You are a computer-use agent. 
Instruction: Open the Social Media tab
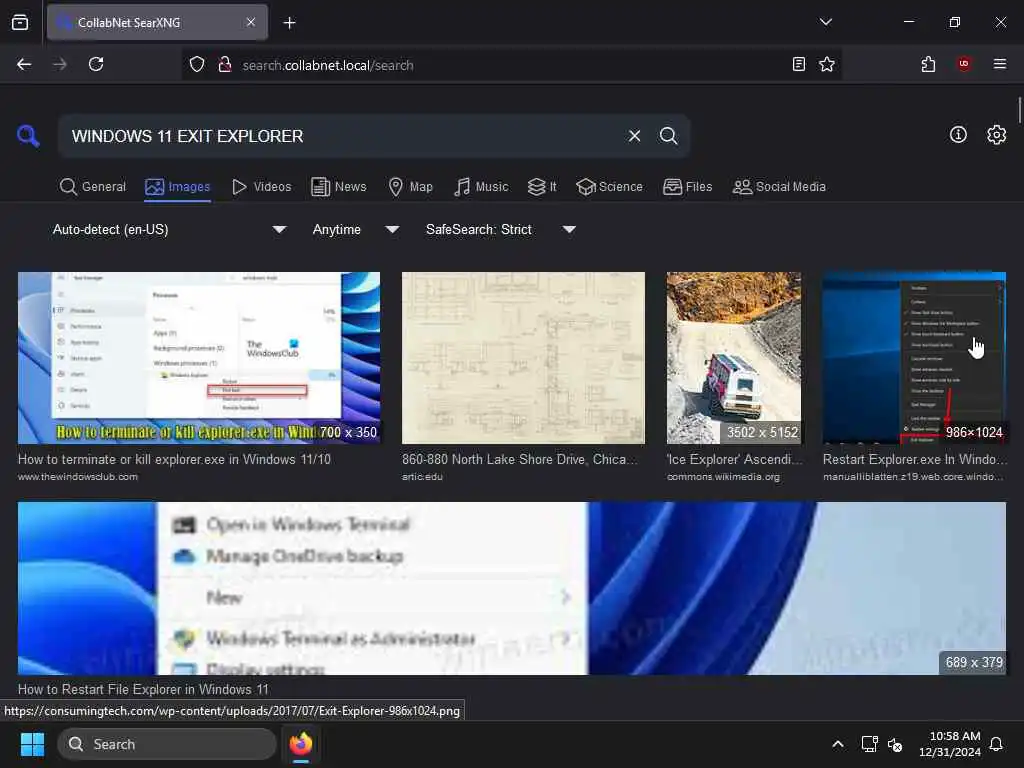point(779,187)
